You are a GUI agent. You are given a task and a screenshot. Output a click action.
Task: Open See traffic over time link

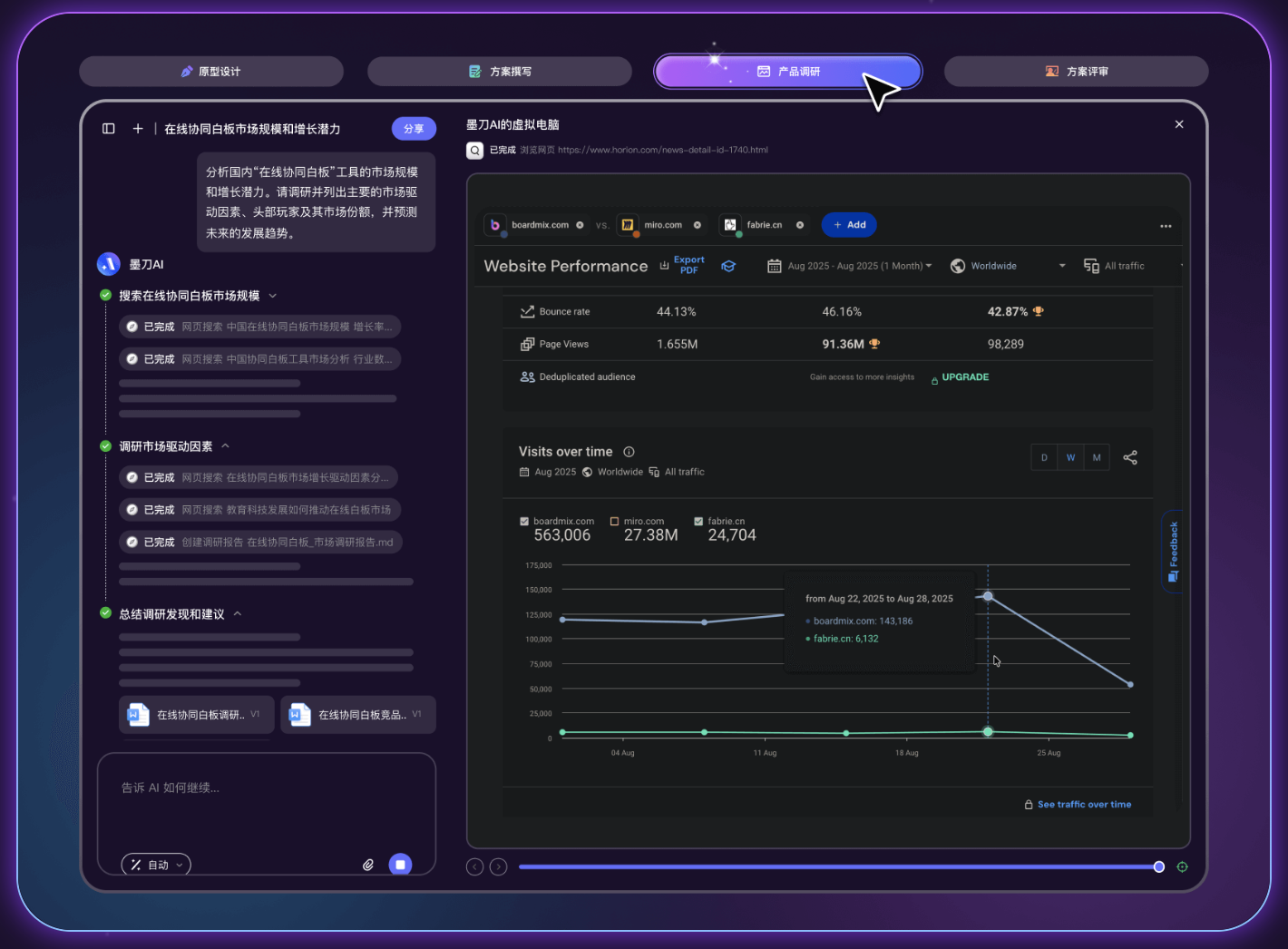pyautogui.click(x=1083, y=805)
